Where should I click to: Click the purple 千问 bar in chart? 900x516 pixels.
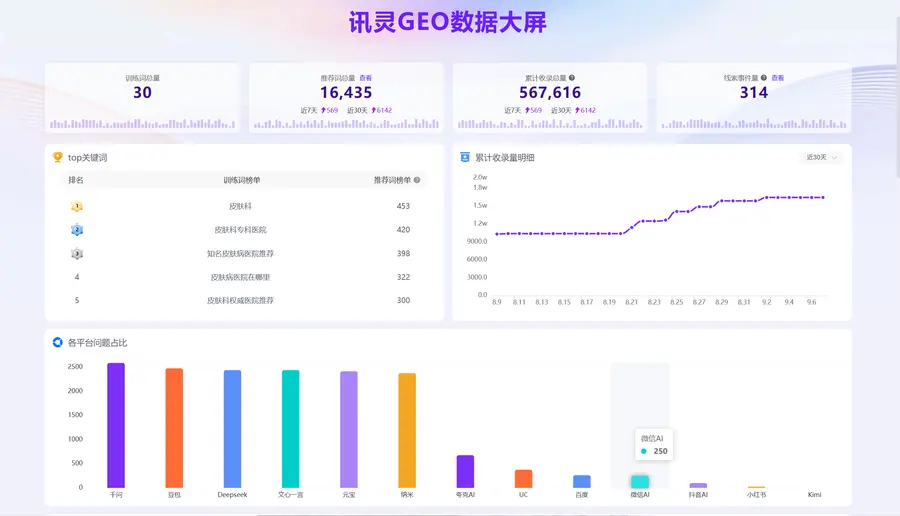[116, 425]
